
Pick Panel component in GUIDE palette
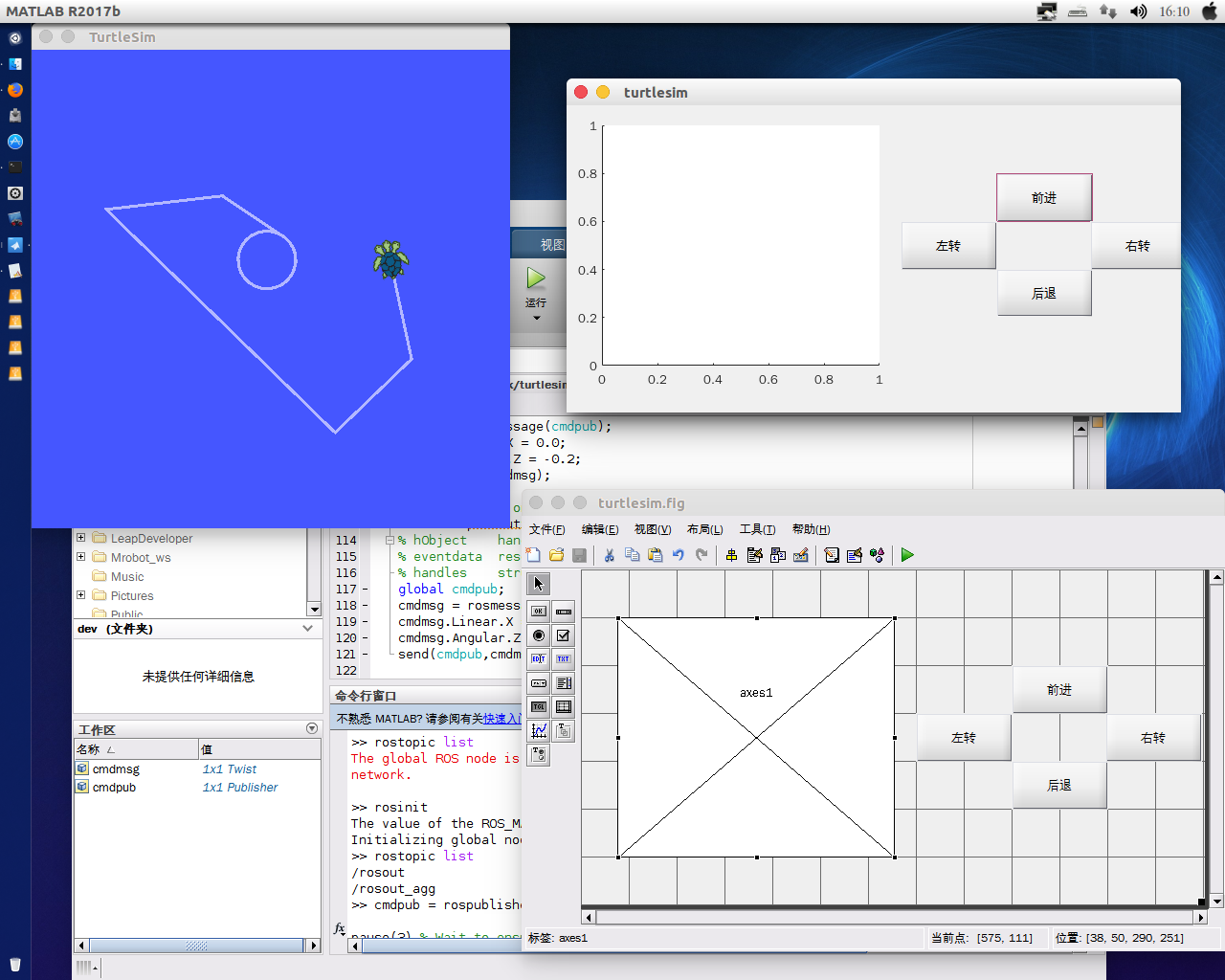point(564,730)
